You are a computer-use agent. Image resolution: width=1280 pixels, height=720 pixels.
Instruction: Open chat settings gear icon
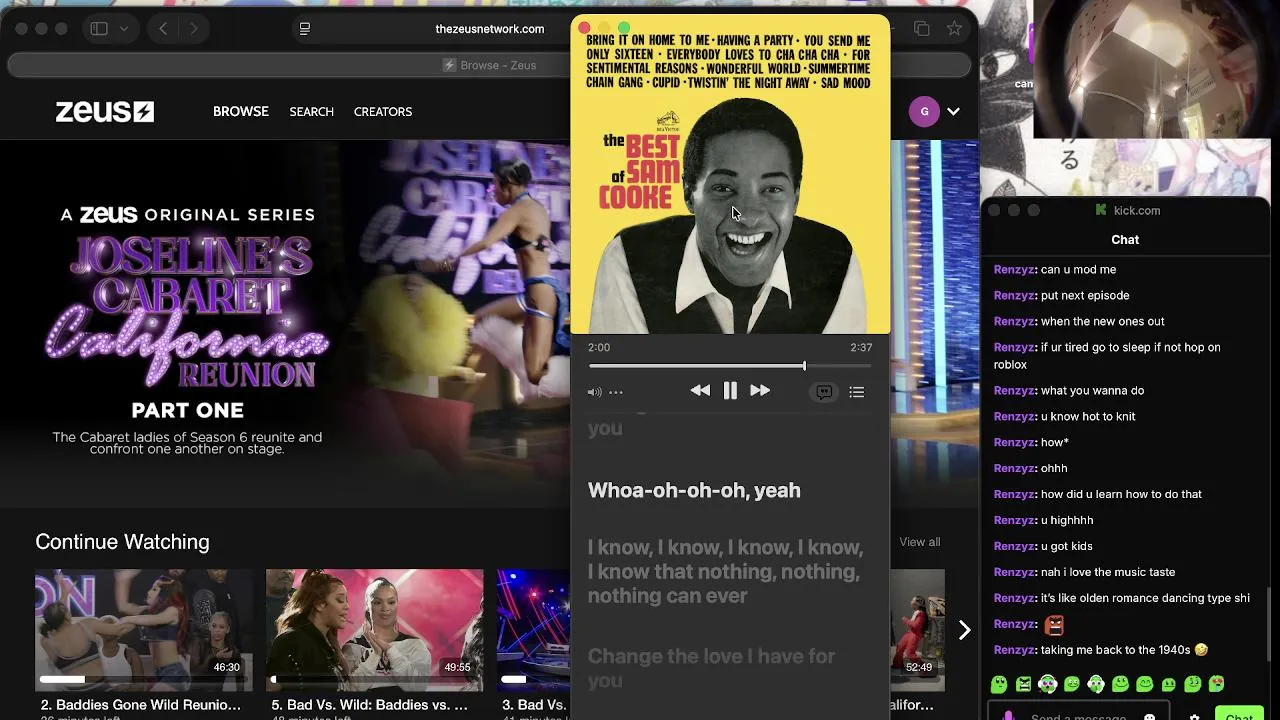tap(1194, 716)
